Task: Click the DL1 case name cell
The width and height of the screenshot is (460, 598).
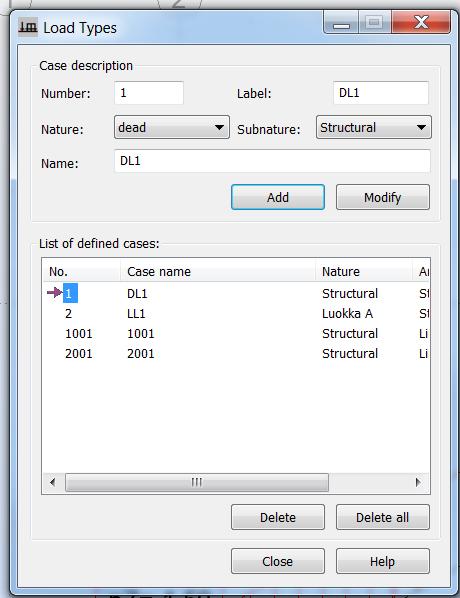Action: pyautogui.click(x=137, y=294)
